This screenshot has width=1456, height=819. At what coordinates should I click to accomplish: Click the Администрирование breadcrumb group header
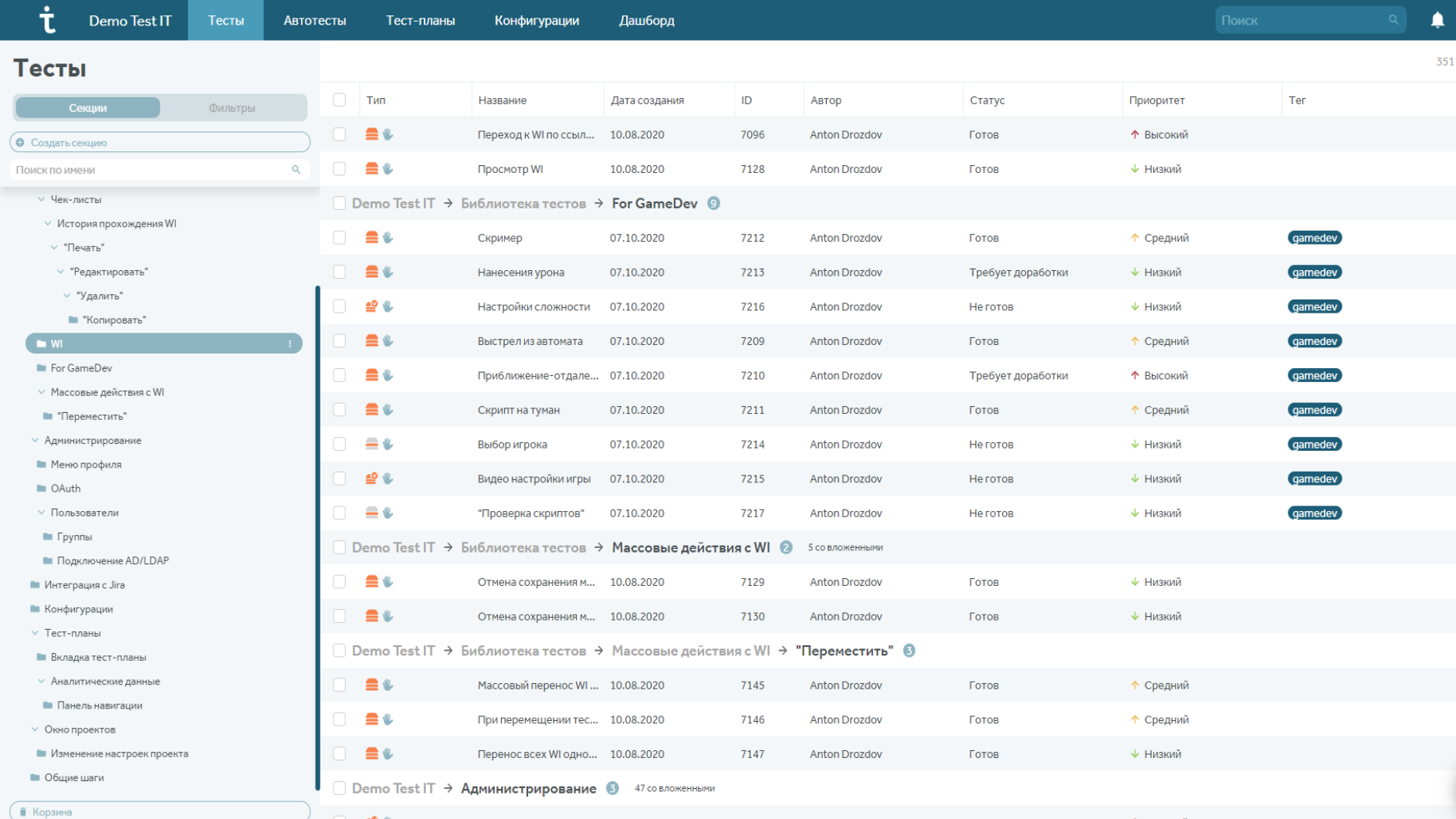[x=528, y=788]
